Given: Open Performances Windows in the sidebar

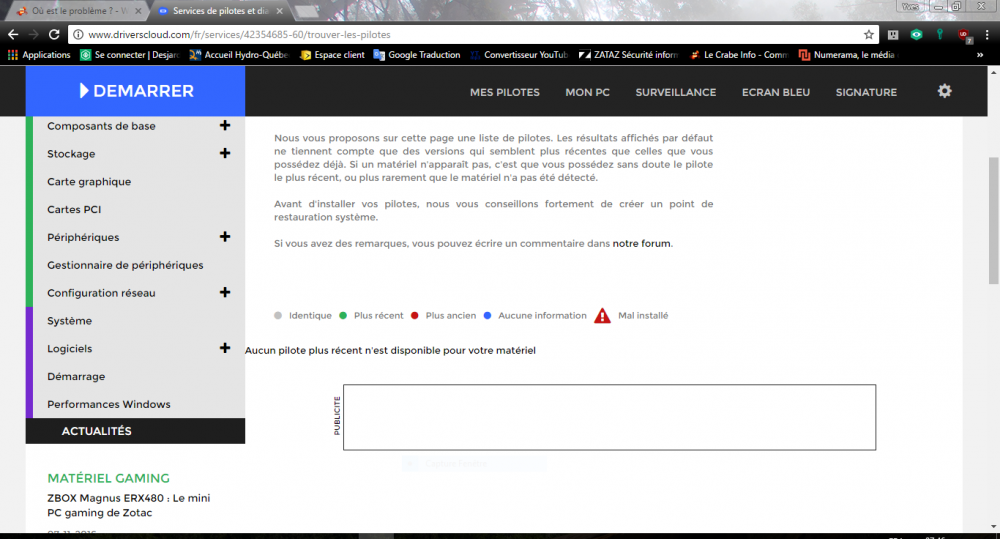Looking at the screenshot, I should point(108,404).
